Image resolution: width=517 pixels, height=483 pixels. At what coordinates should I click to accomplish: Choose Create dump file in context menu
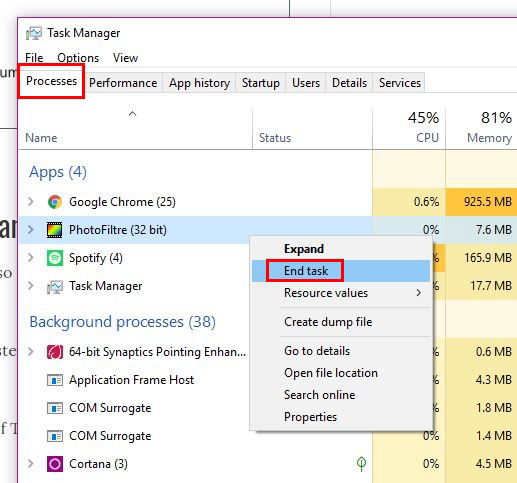(341, 322)
